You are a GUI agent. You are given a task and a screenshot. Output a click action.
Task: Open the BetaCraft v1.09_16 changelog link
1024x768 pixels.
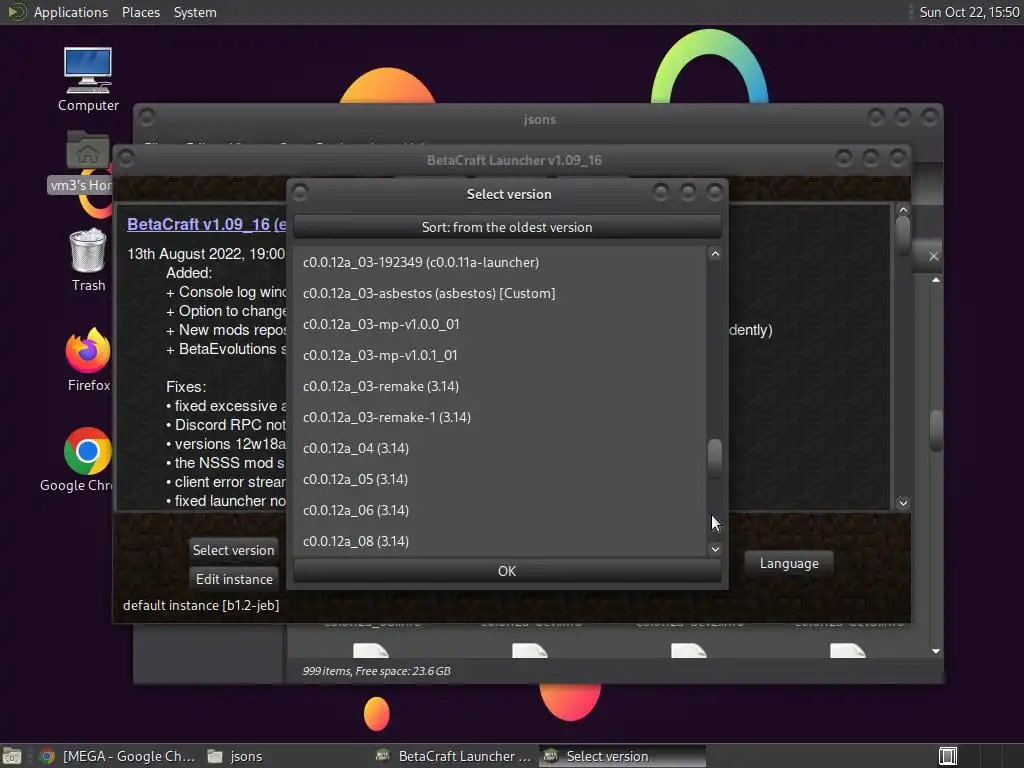[x=206, y=224]
